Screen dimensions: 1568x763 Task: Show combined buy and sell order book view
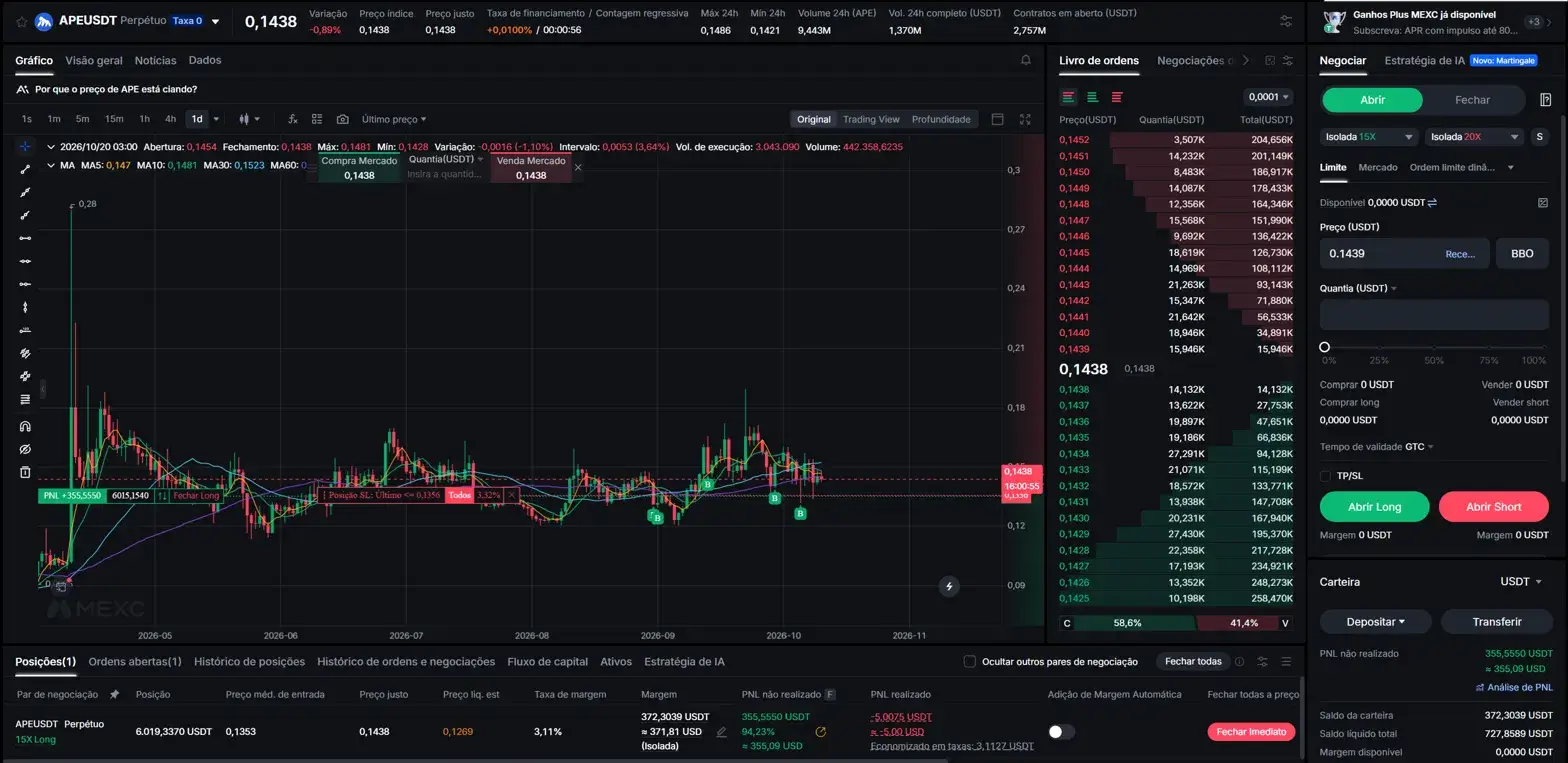point(1068,97)
